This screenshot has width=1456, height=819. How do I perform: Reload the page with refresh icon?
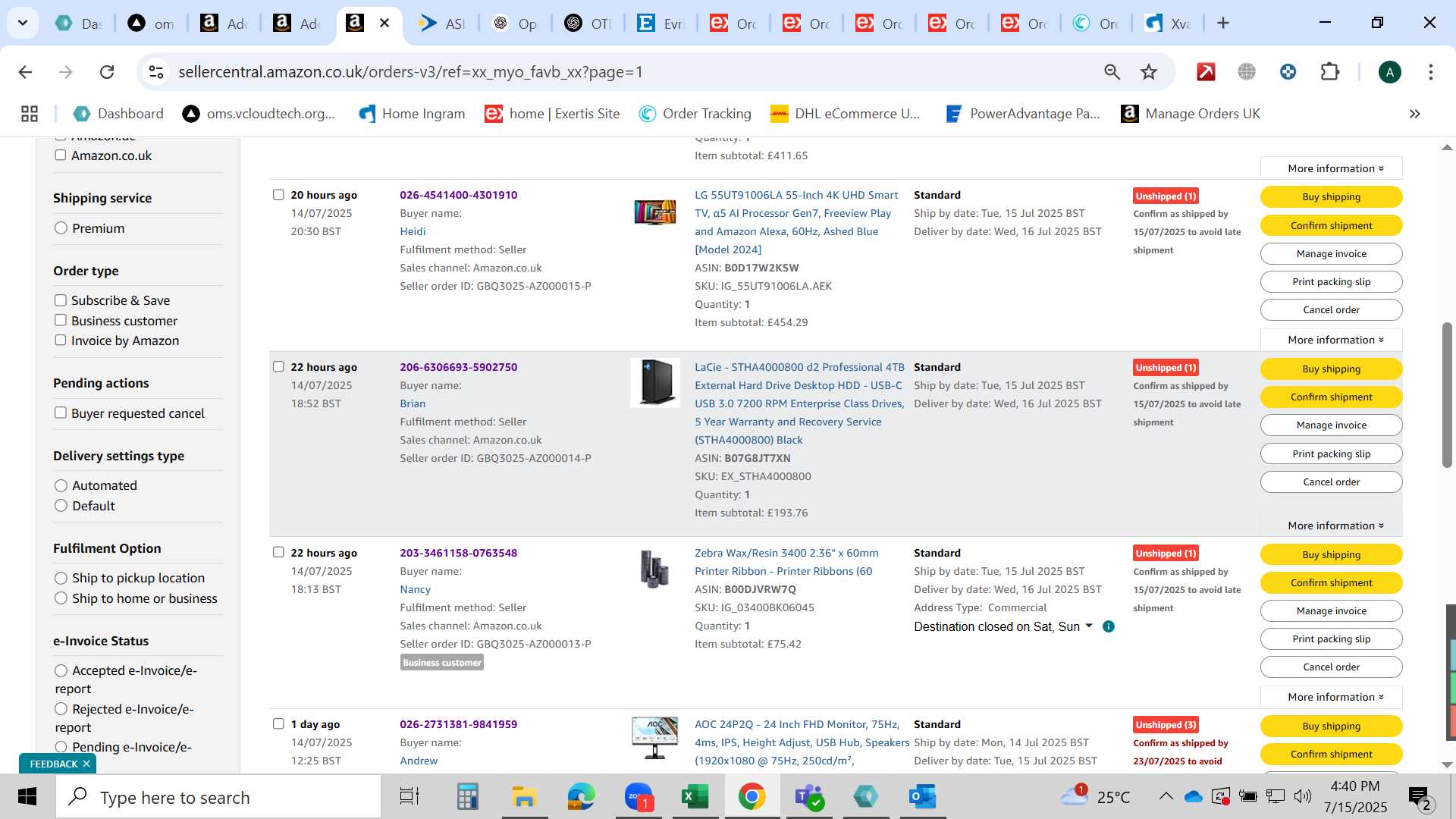pos(107,72)
